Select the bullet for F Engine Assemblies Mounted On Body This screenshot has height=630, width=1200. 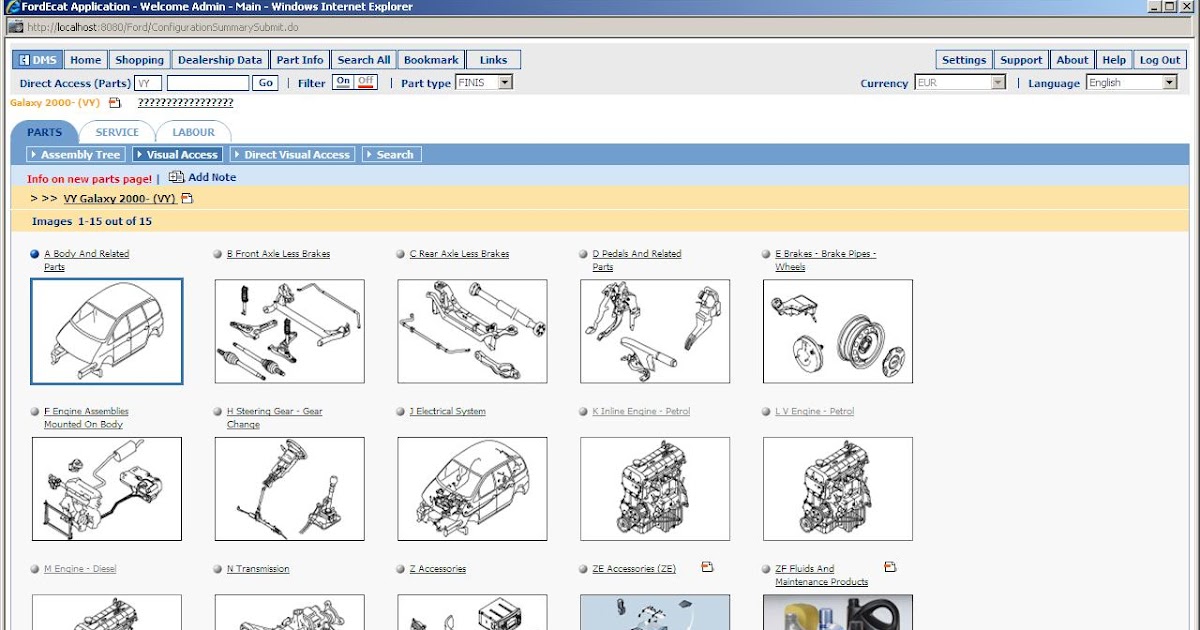35,411
